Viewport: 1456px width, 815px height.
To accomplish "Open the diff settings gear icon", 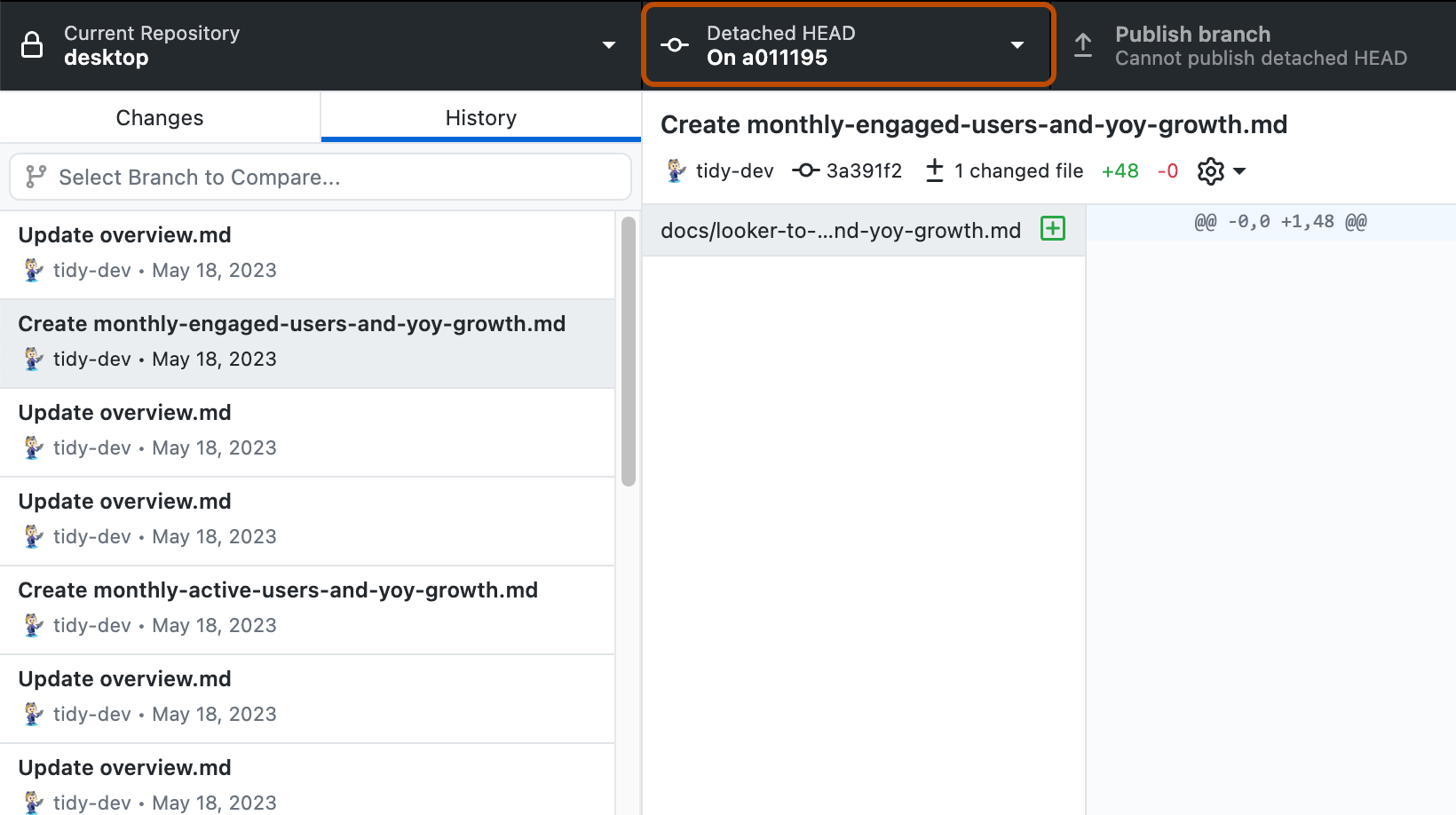I will click(1209, 170).
